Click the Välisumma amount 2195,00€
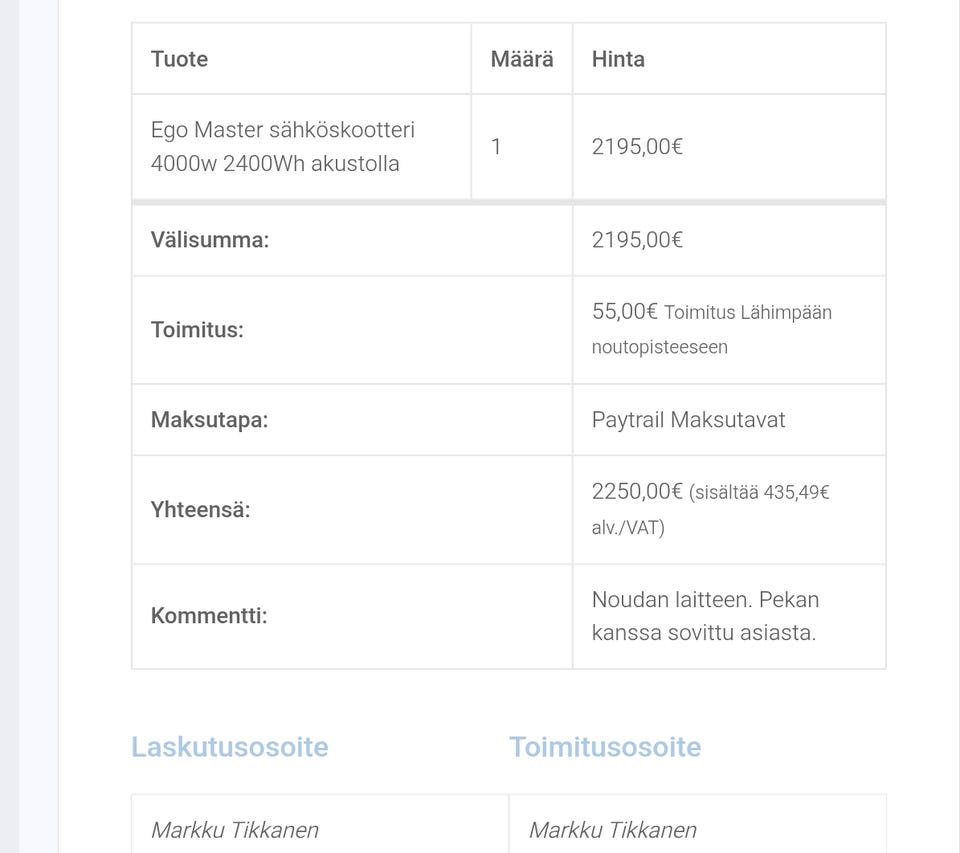Image resolution: width=960 pixels, height=853 pixels. point(637,240)
